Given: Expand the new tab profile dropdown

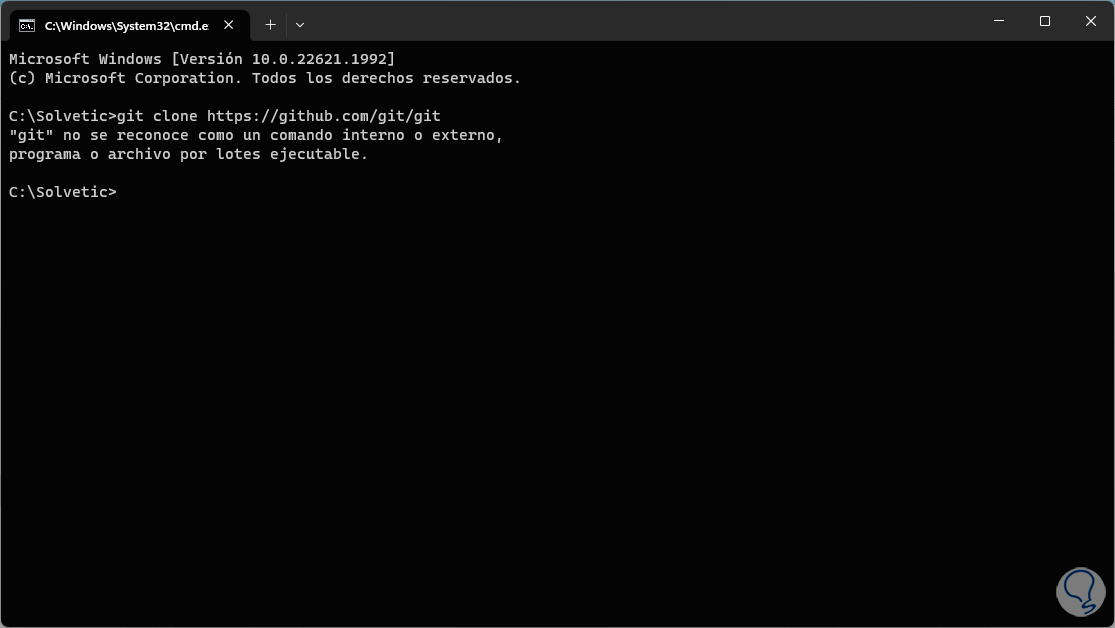Looking at the screenshot, I should [300, 24].
